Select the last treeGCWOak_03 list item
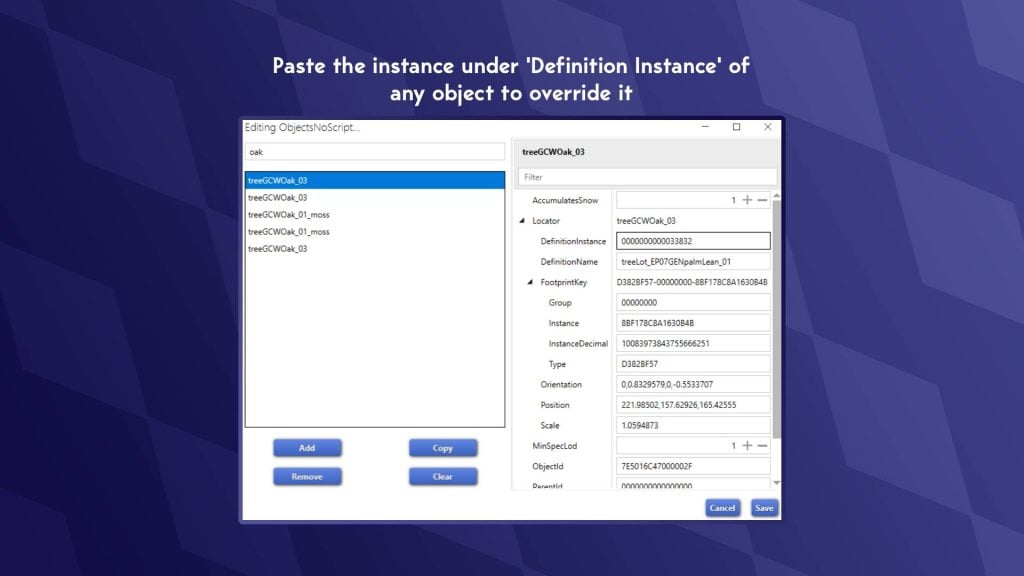Image resolution: width=1024 pixels, height=576 pixels. (x=278, y=249)
